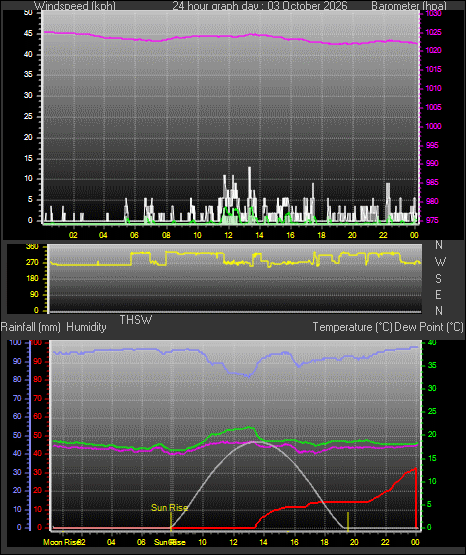
Task: Click the S compass direction label
Action: (438, 279)
